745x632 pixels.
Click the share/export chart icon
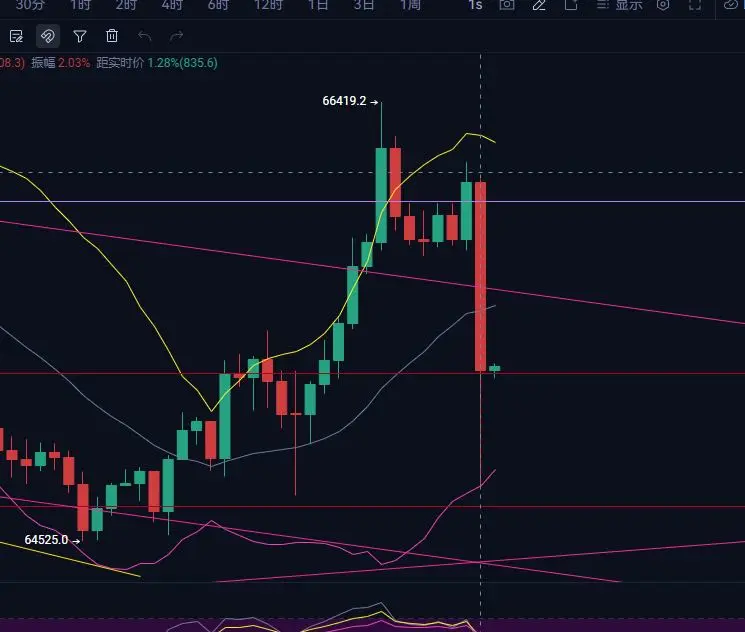(x=571, y=5)
